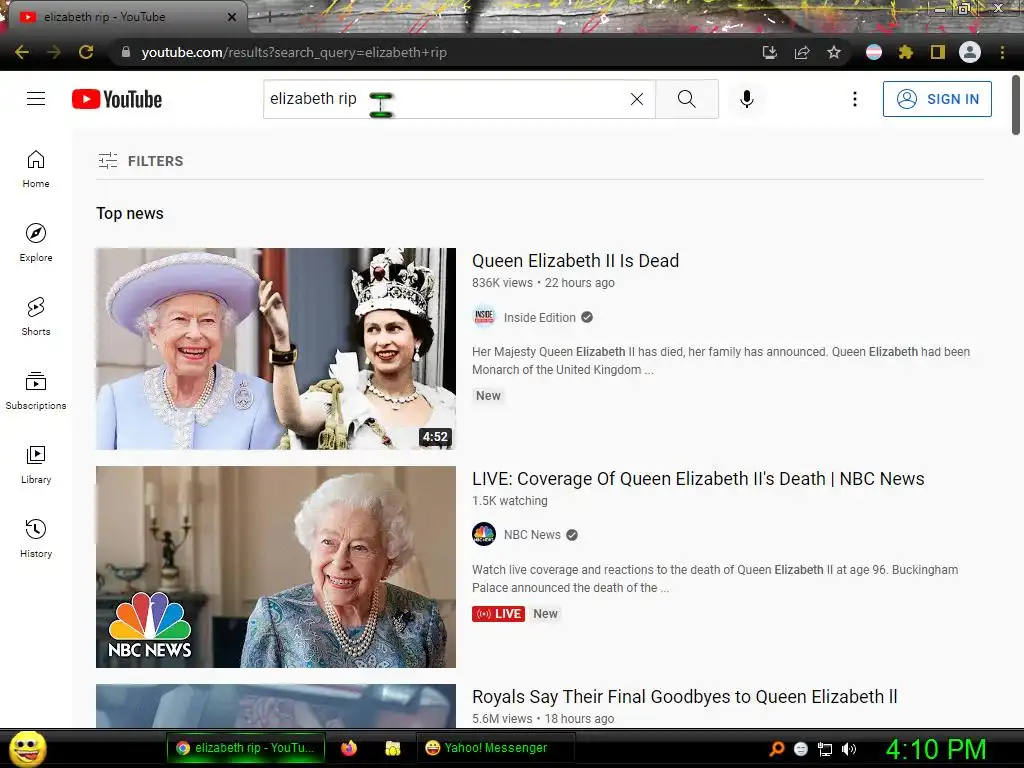
Task: Click the 4:52 duration badge
Action: point(435,437)
